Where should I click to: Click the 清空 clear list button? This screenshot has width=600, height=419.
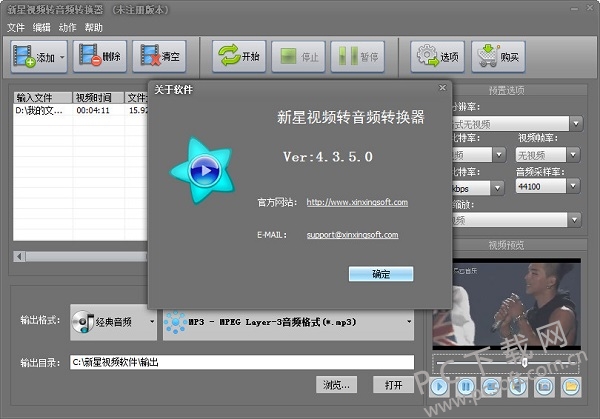click(159, 57)
